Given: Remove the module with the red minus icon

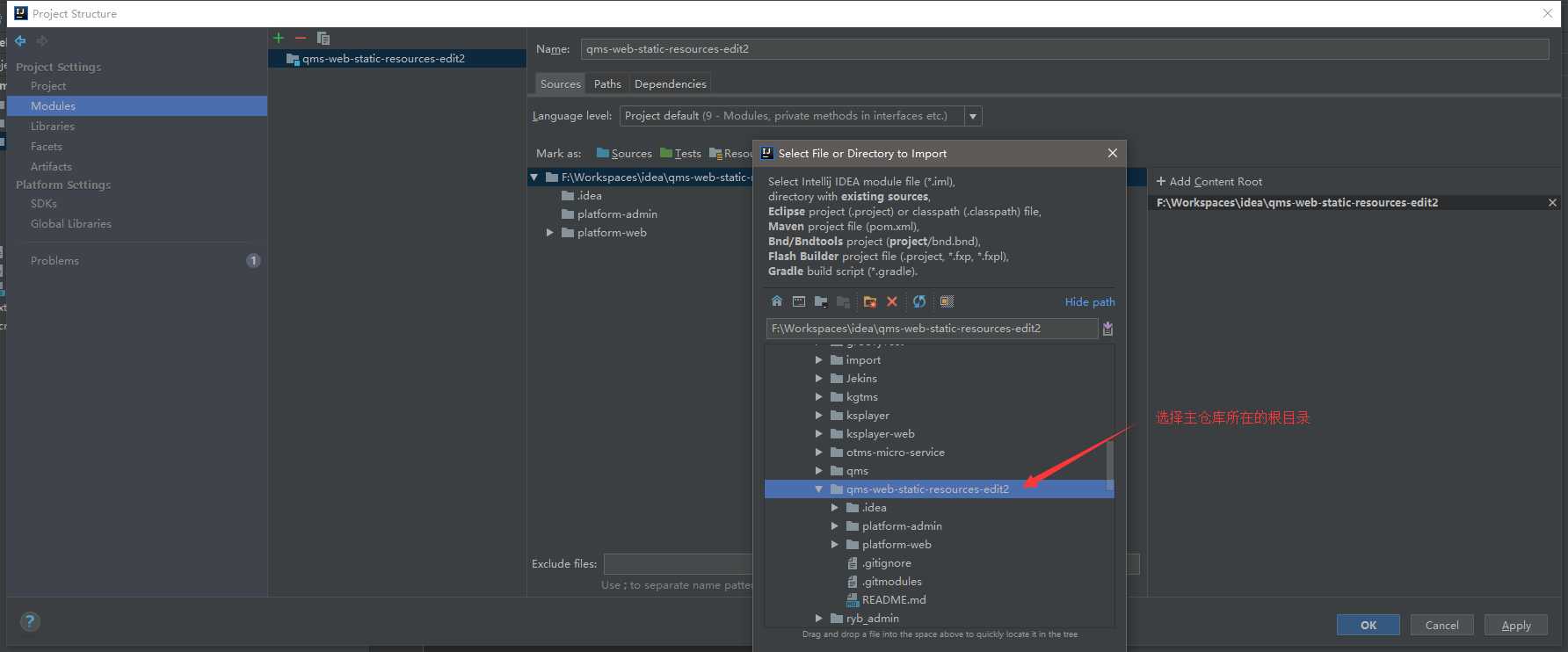Looking at the screenshot, I should (x=301, y=38).
